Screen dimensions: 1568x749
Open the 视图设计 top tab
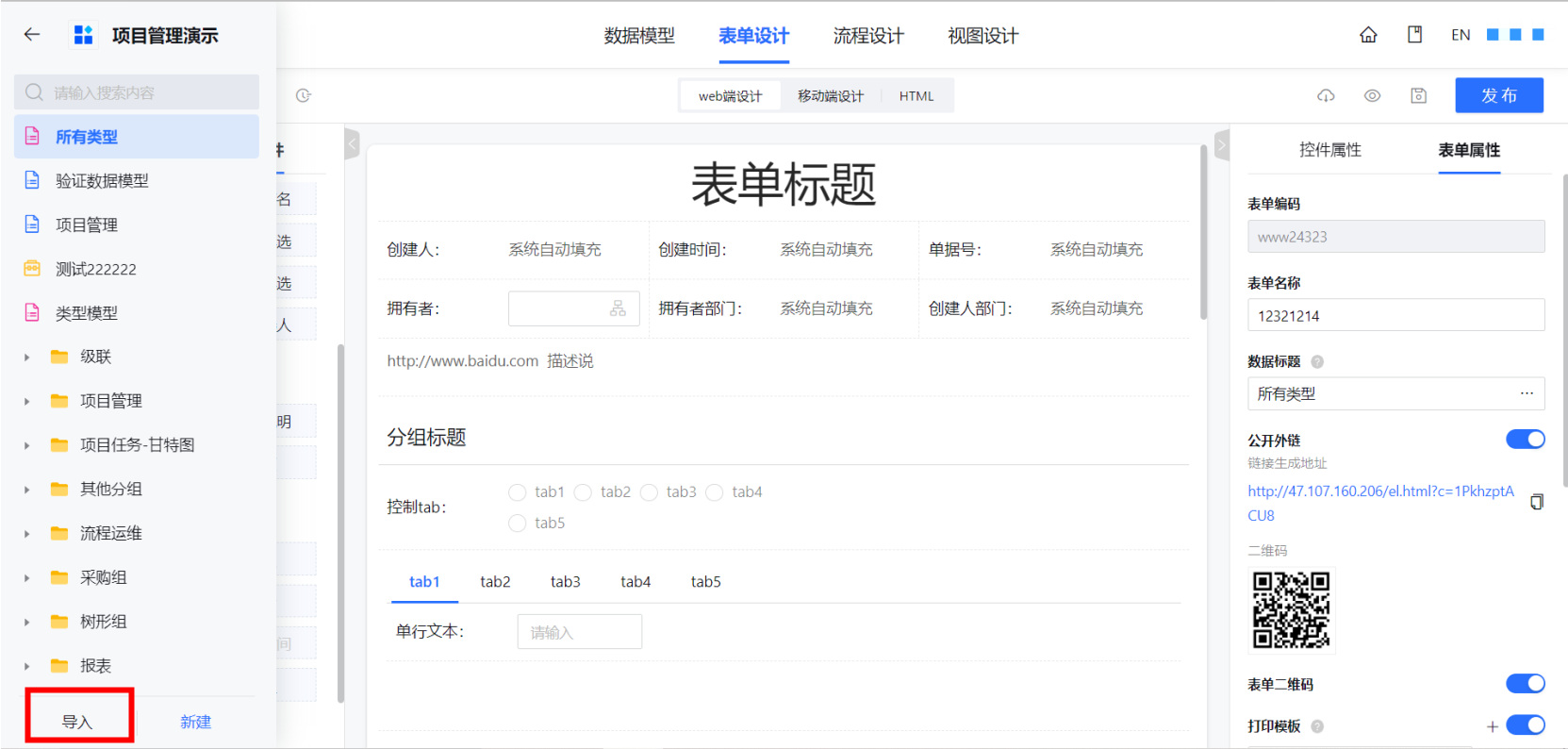pyautogui.click(x=983, y=36)
